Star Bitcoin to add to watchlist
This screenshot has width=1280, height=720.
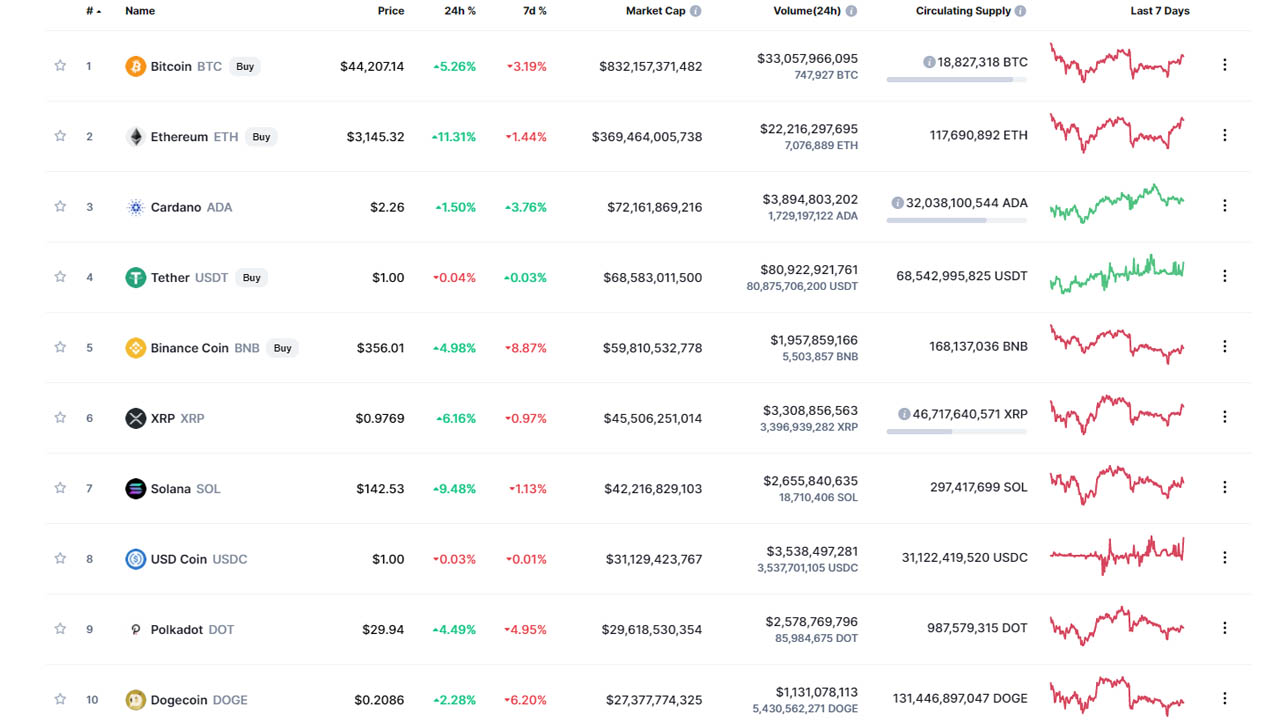coord(60,66)
